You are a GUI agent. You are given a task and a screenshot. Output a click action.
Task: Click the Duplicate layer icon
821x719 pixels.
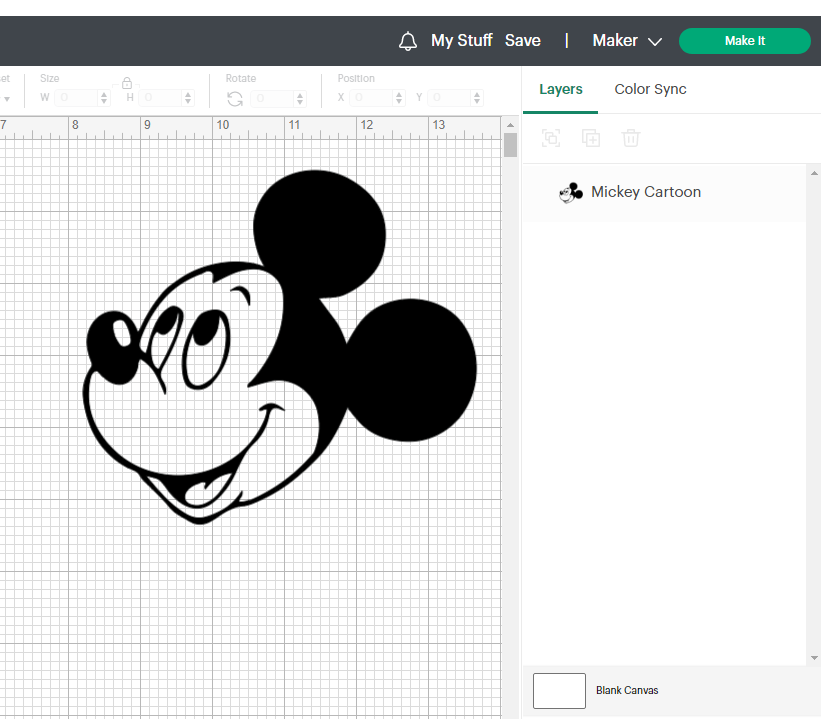click(591, 138)
